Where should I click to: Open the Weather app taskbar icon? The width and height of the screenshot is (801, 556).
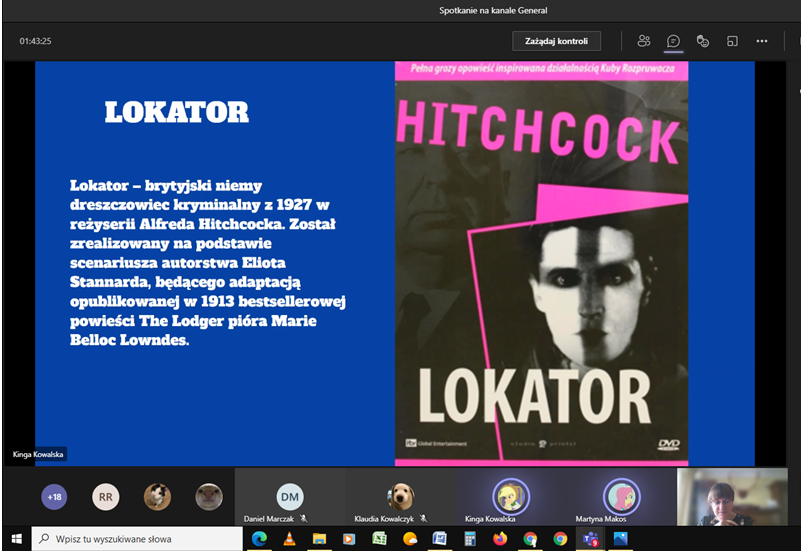(410, 539)
